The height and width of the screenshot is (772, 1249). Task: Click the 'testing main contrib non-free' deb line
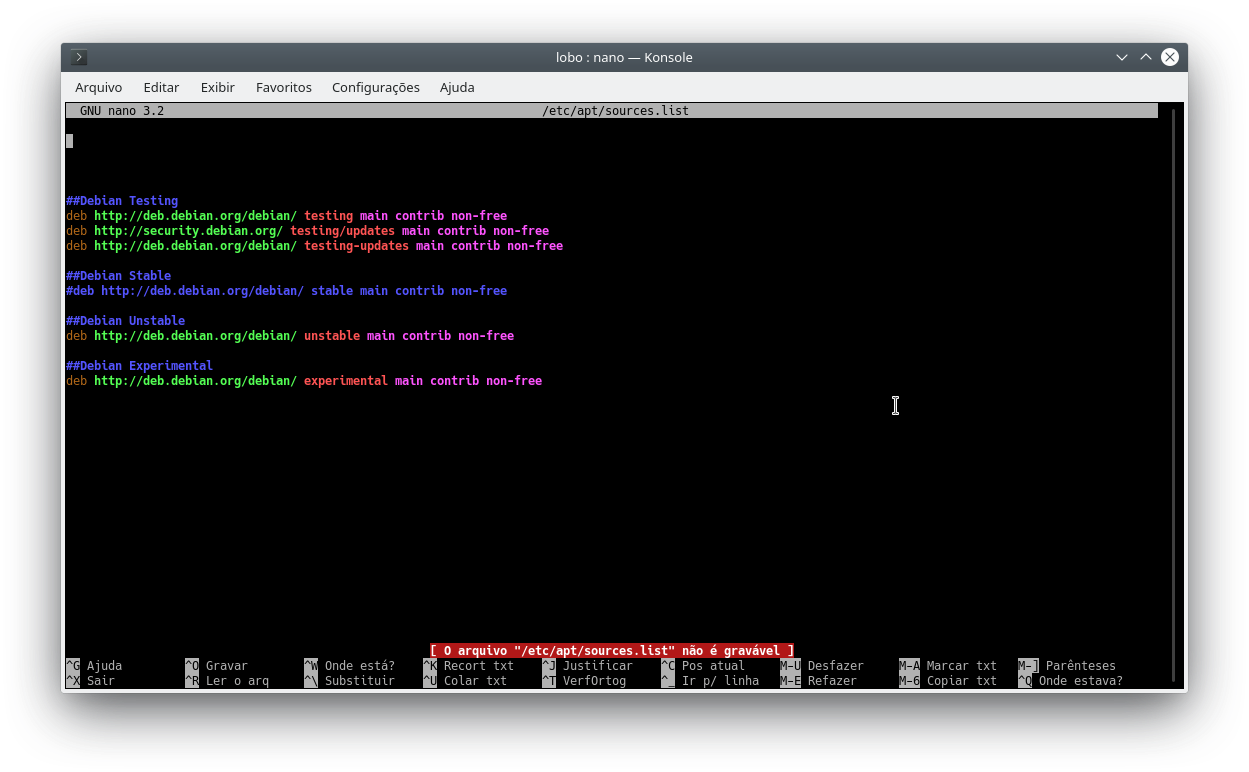click(x=286, y=216)
